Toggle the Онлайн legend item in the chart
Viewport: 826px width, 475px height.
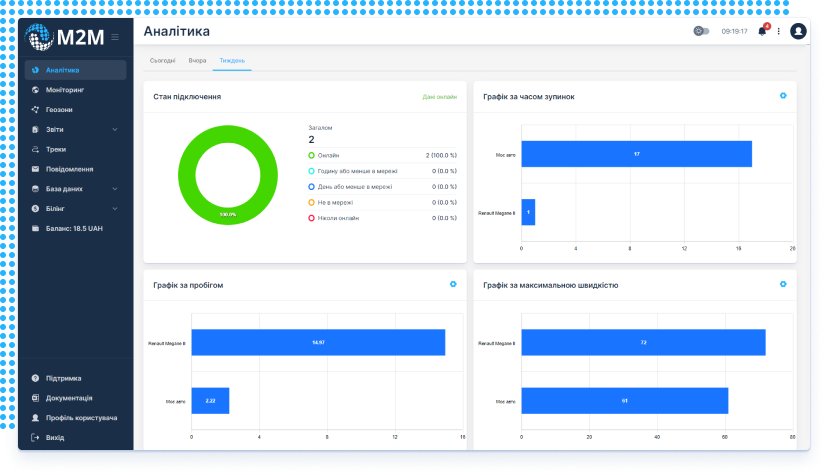coord(330,156)
